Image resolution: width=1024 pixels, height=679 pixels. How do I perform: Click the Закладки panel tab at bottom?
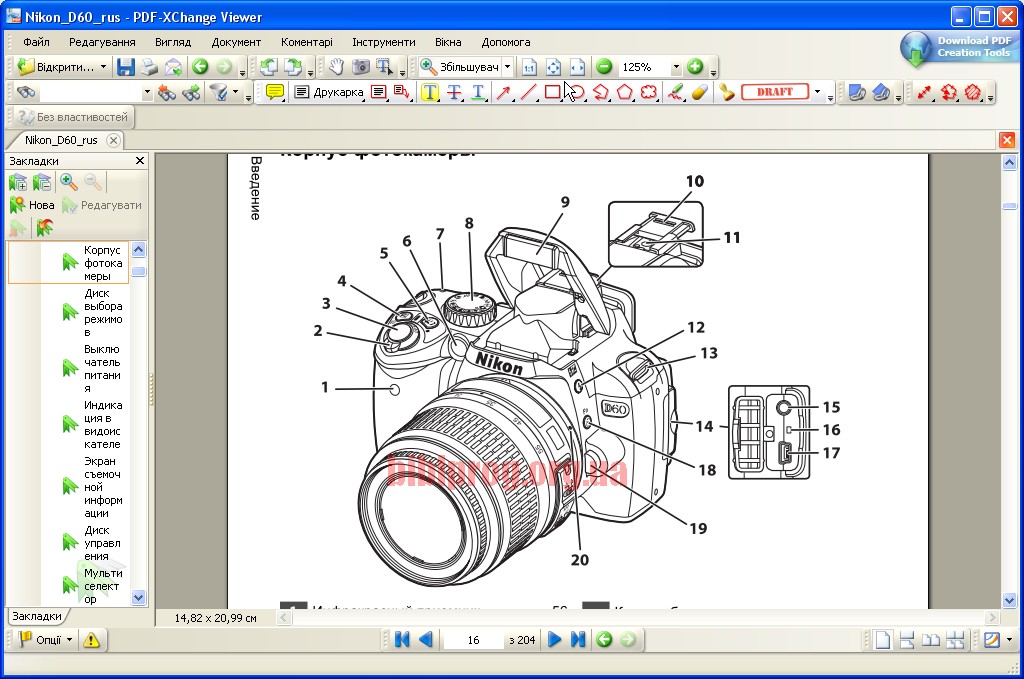pyautogui.click(x=37, y=616)
